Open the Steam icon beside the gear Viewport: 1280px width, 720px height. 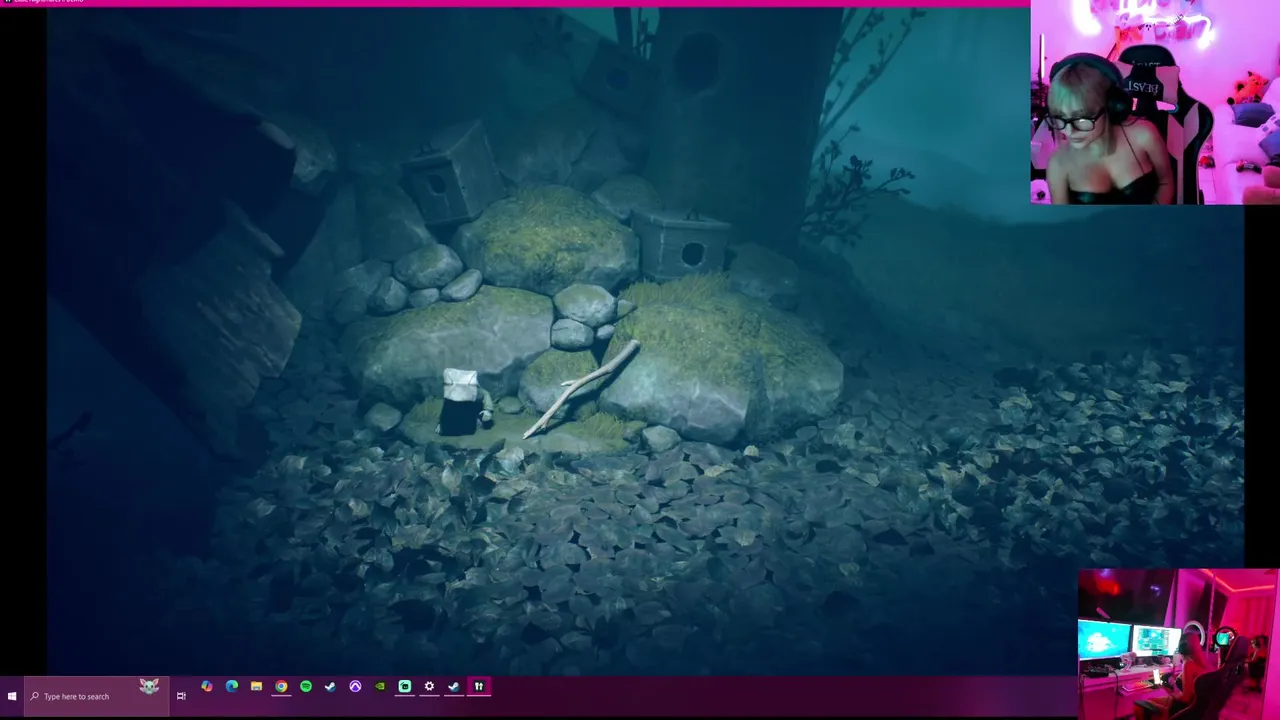point(454,686)
